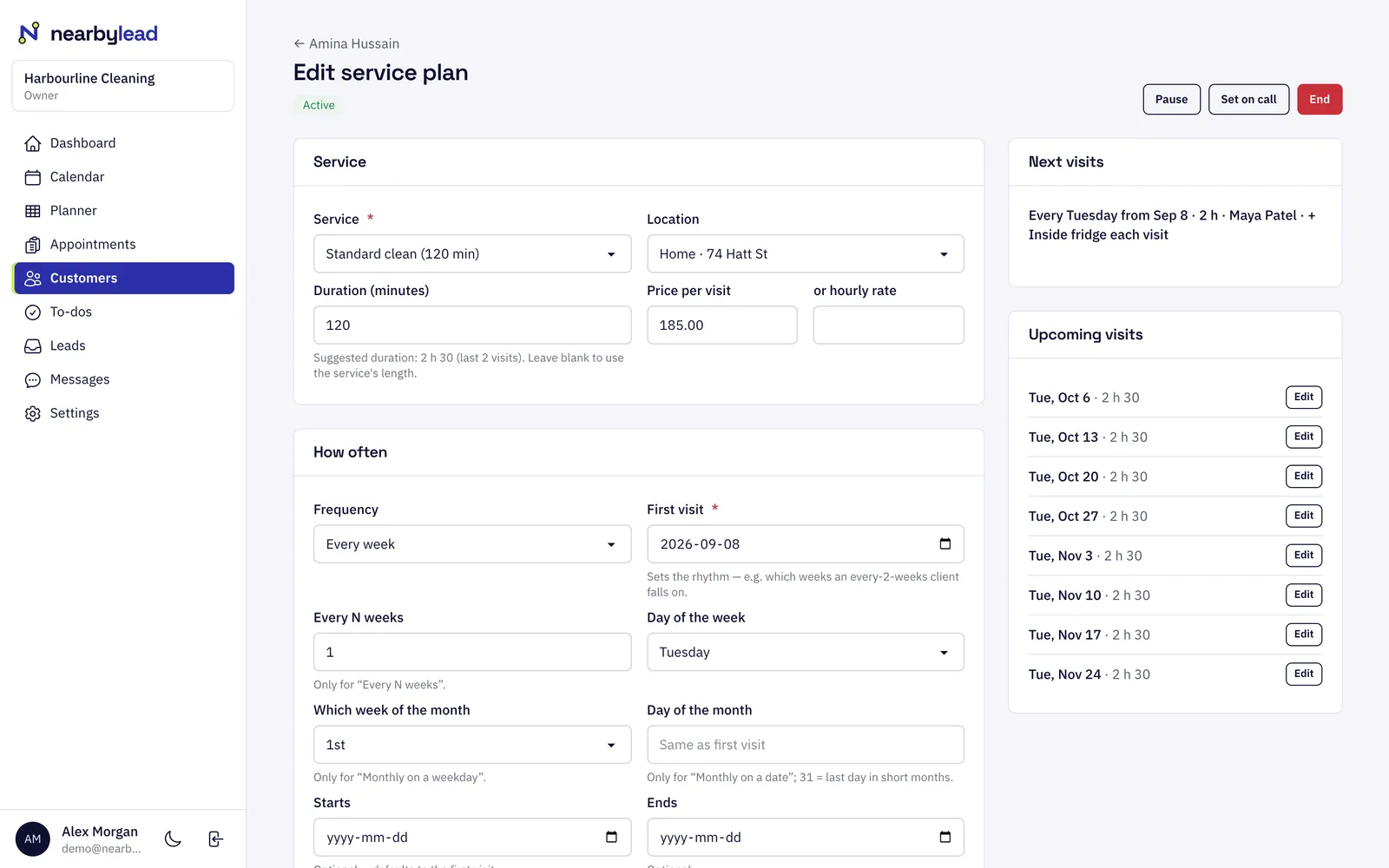
Task: Click the hourly rate field
Action: coord(889,325)
